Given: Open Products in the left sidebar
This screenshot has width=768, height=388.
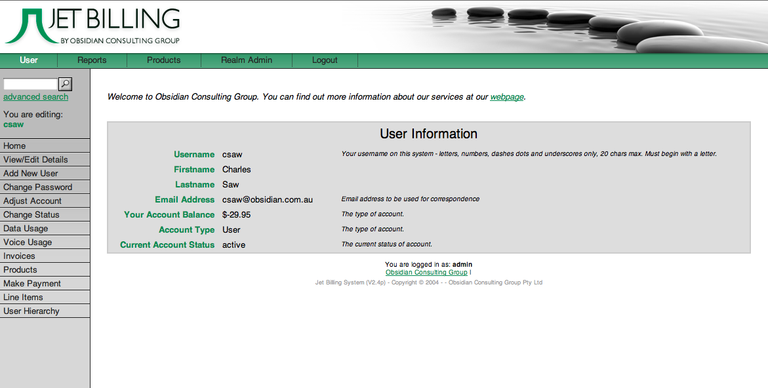Looking at the screenshot, I should click(45, 269).
